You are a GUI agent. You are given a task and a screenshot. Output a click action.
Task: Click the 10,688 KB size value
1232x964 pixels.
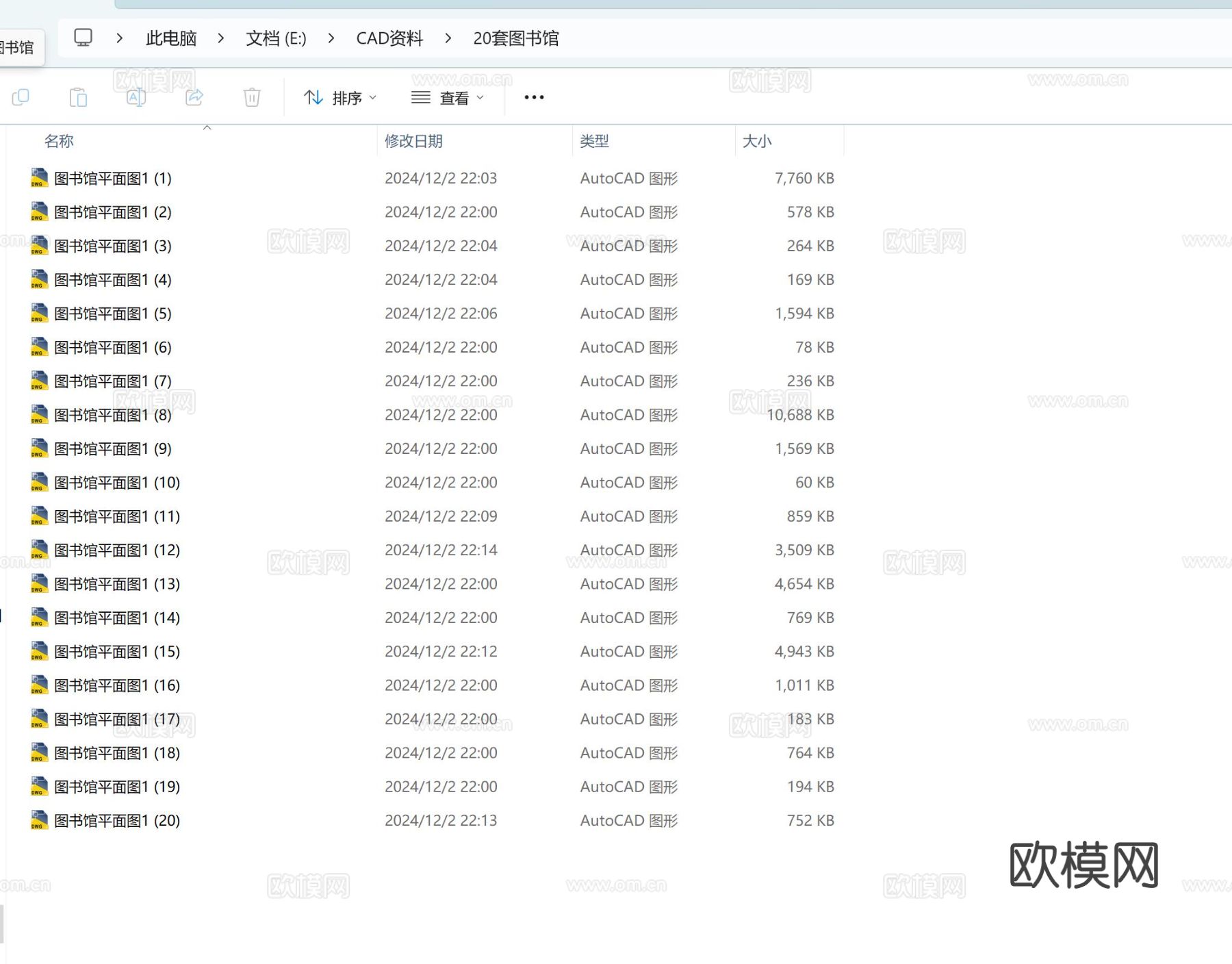(800, 415)
